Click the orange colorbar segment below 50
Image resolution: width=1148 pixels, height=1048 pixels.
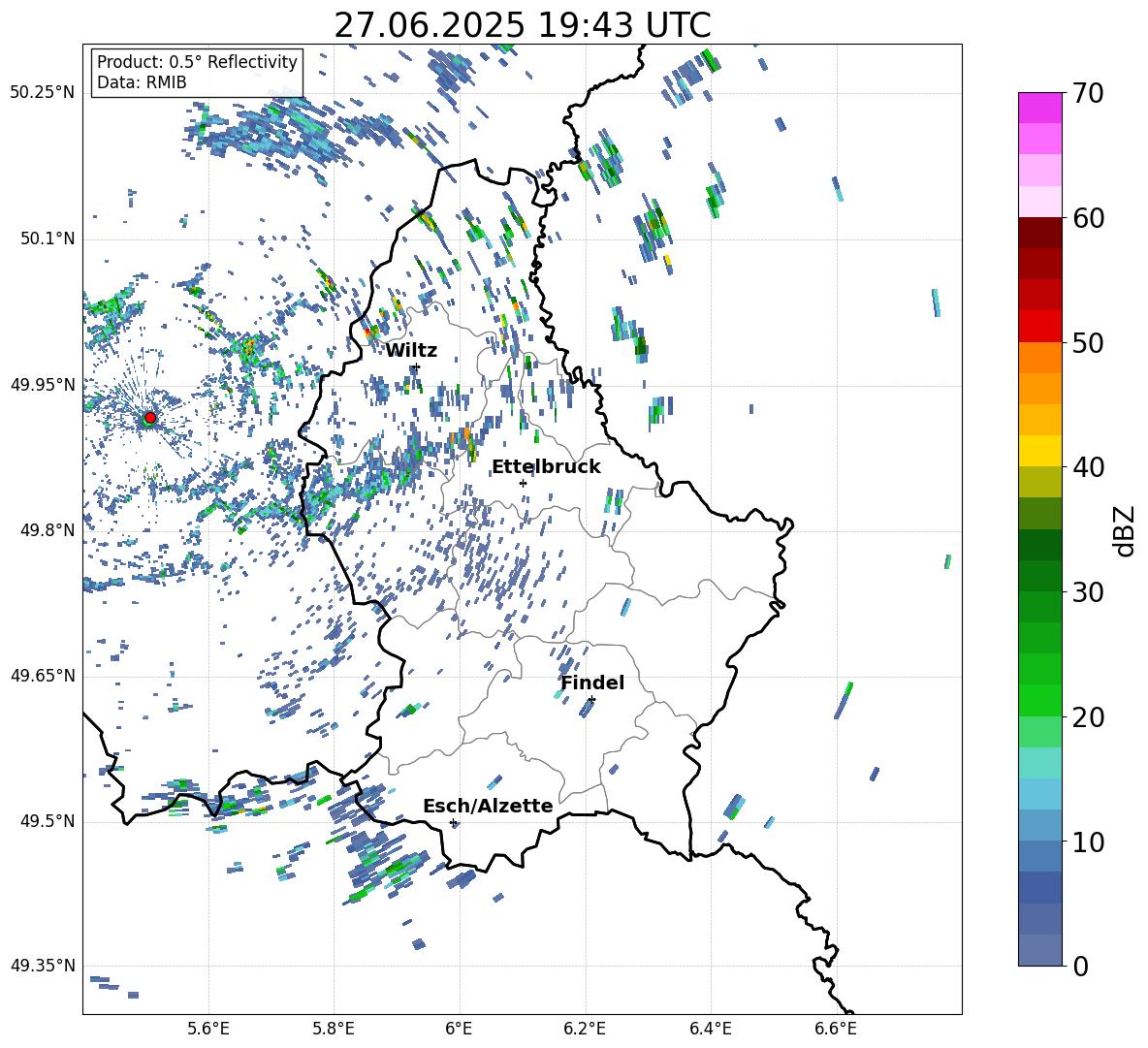[x=1039, y=358]
